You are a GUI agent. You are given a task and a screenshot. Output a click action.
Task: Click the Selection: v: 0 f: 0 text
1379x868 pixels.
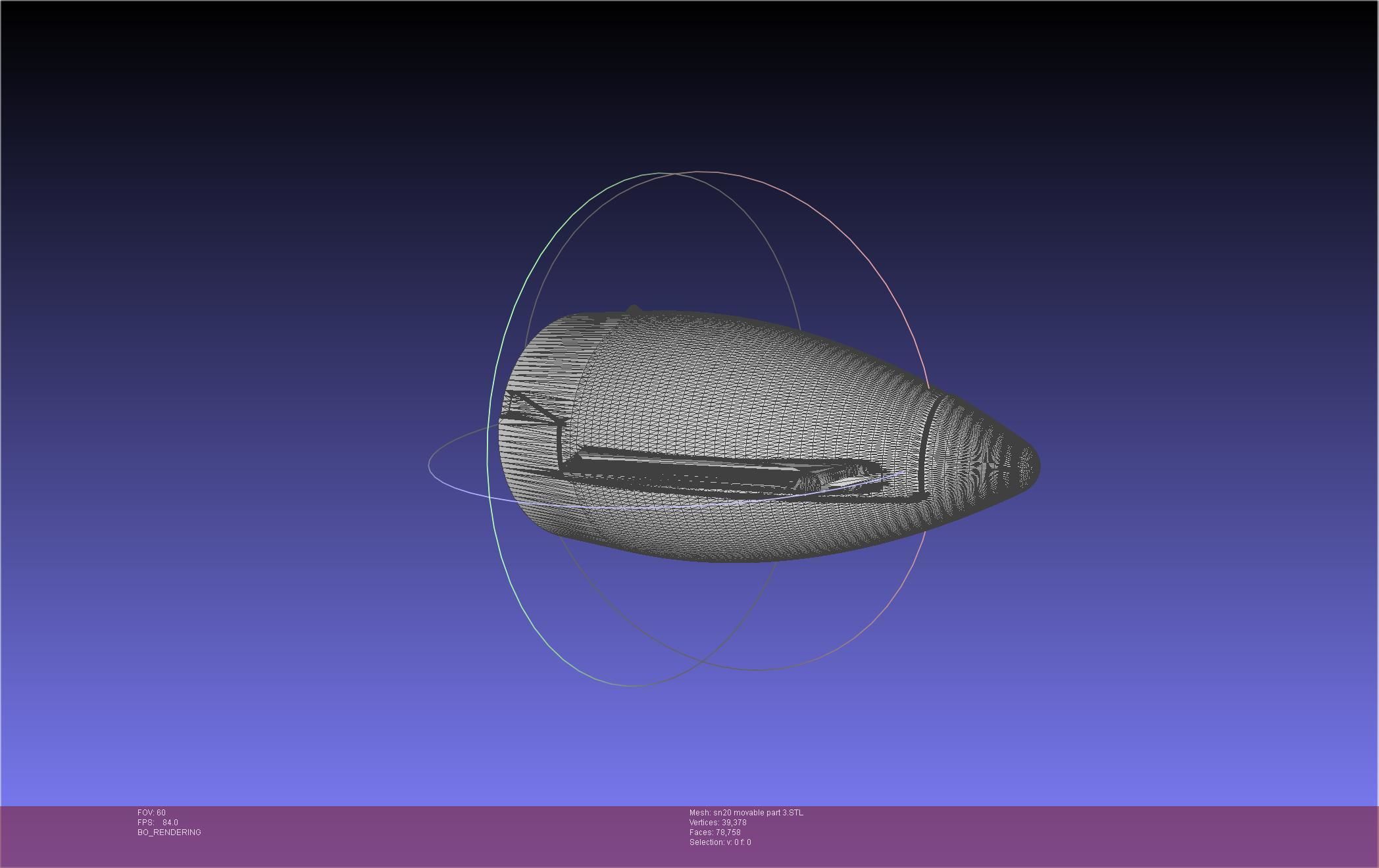pos(720,842)
